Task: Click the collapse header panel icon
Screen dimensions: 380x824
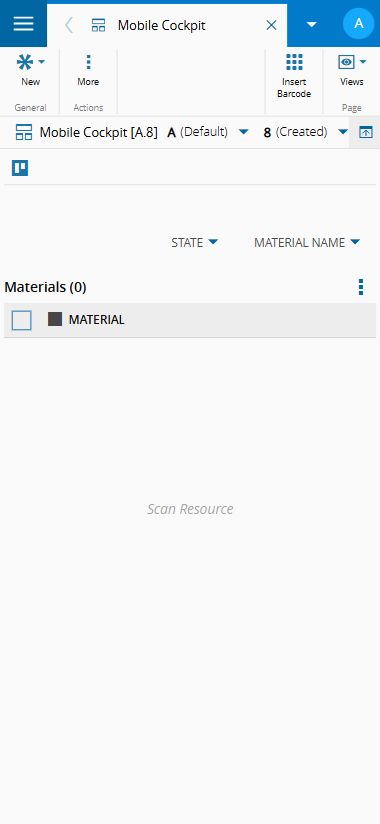Action: [365, 132]
